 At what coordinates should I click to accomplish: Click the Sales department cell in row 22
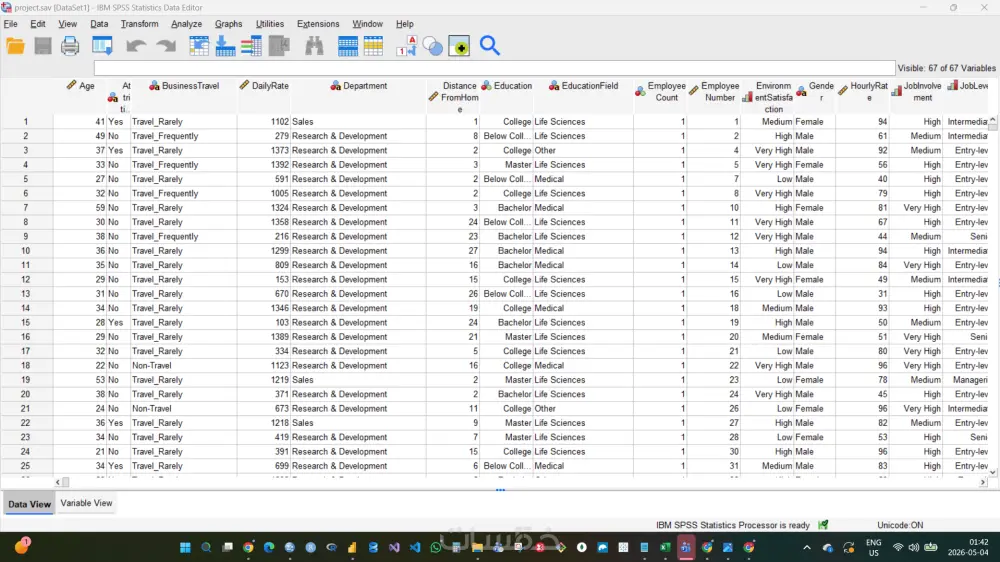coord(358,423)
